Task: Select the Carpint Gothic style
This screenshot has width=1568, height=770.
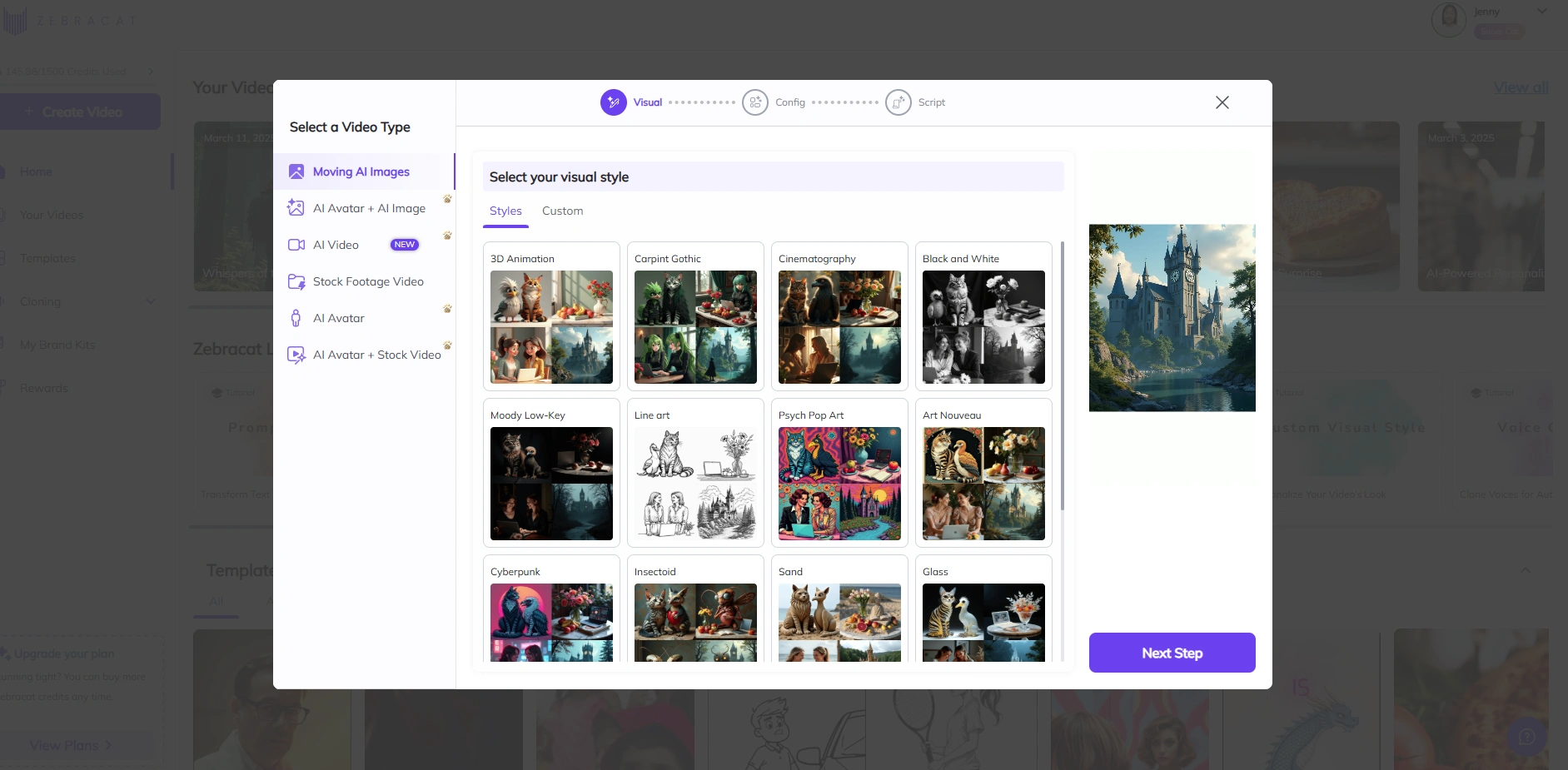Action: coord(695,316)
